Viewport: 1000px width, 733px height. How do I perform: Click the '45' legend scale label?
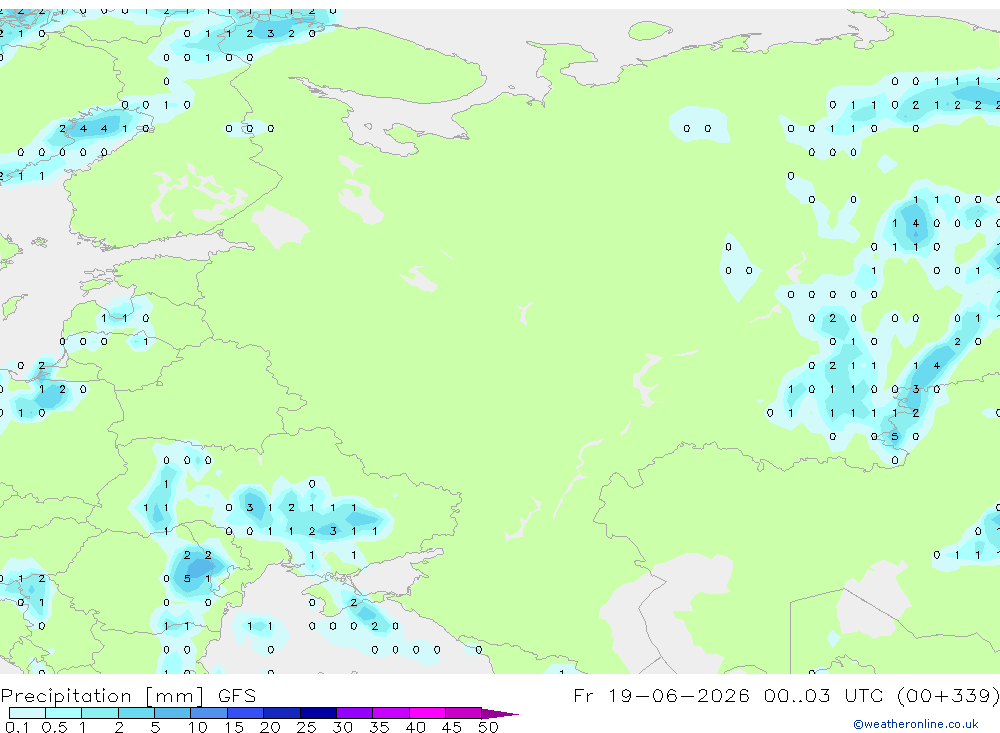click(x=452, y=727)
